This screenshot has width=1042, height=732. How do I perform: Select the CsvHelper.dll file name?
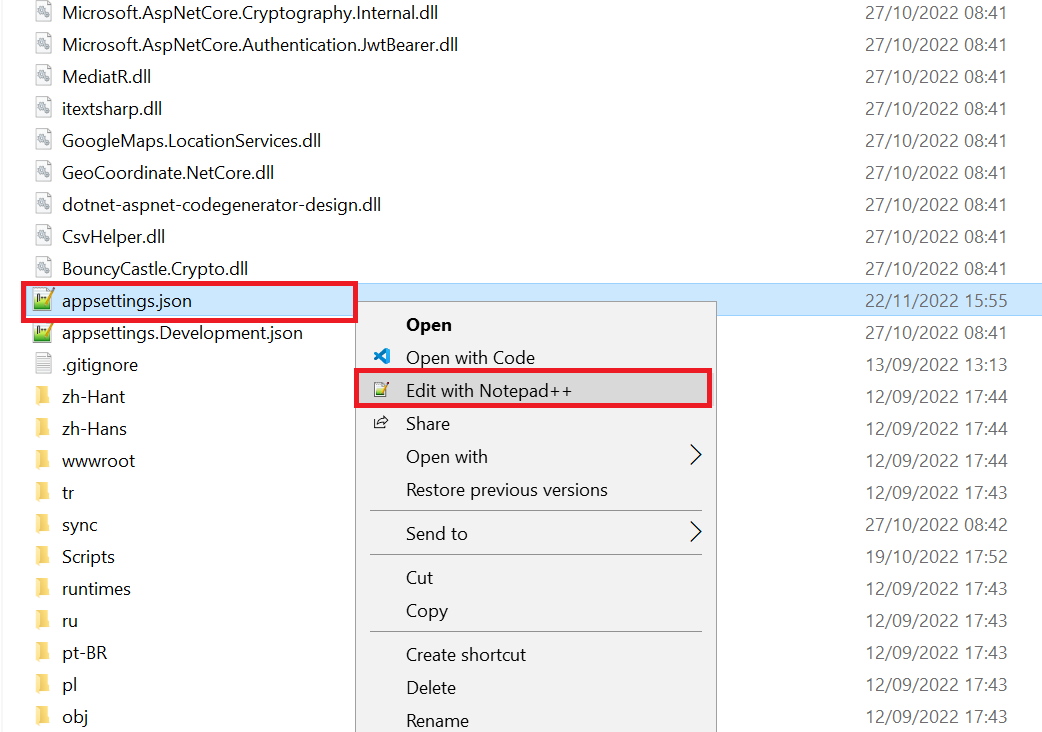[114, 236]
